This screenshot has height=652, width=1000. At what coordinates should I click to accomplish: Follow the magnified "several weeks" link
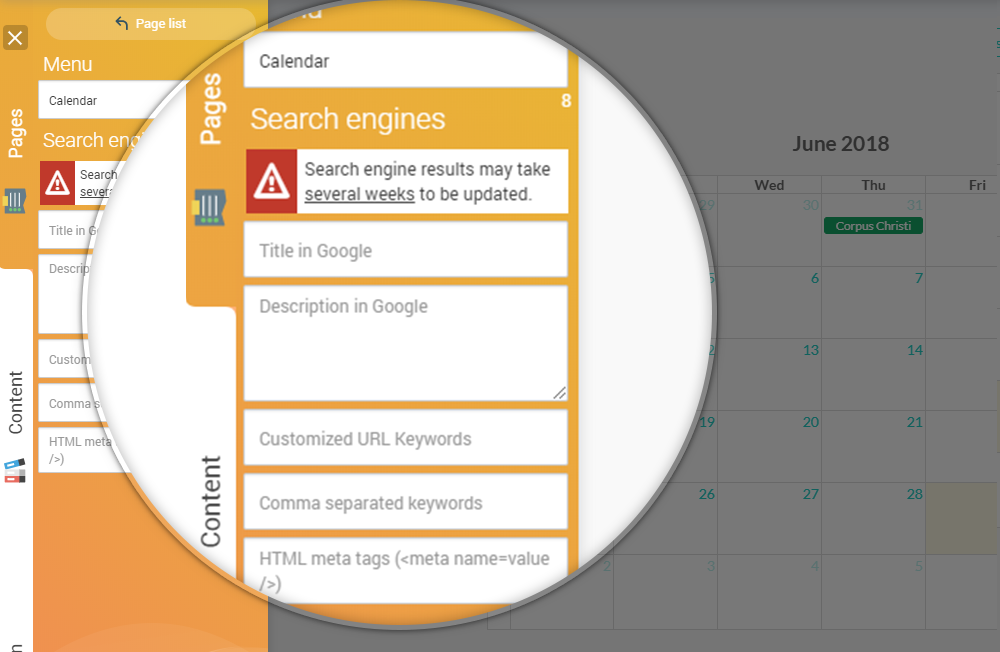[x=359, y=194]
